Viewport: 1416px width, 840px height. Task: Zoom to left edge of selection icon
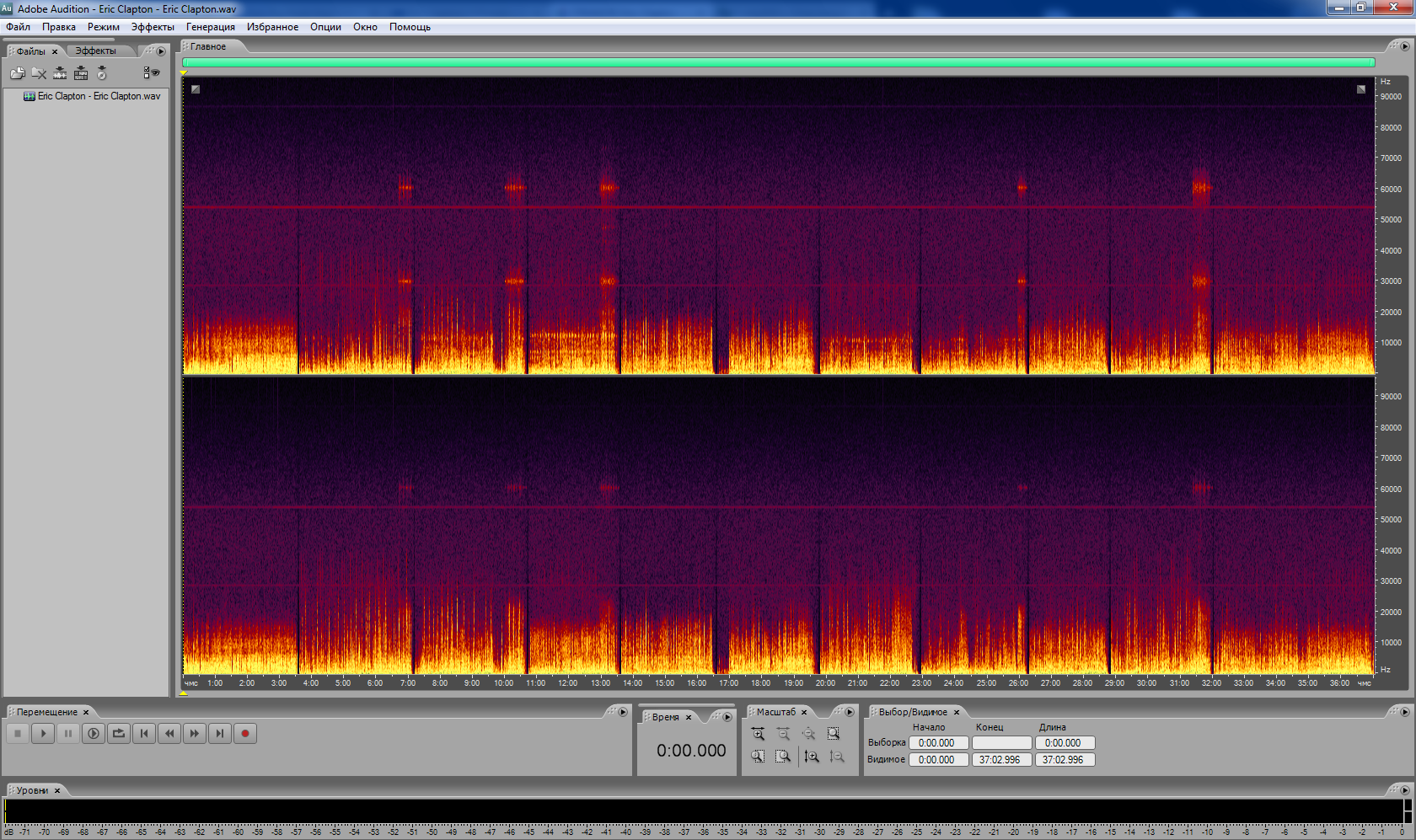coord(758,757)
